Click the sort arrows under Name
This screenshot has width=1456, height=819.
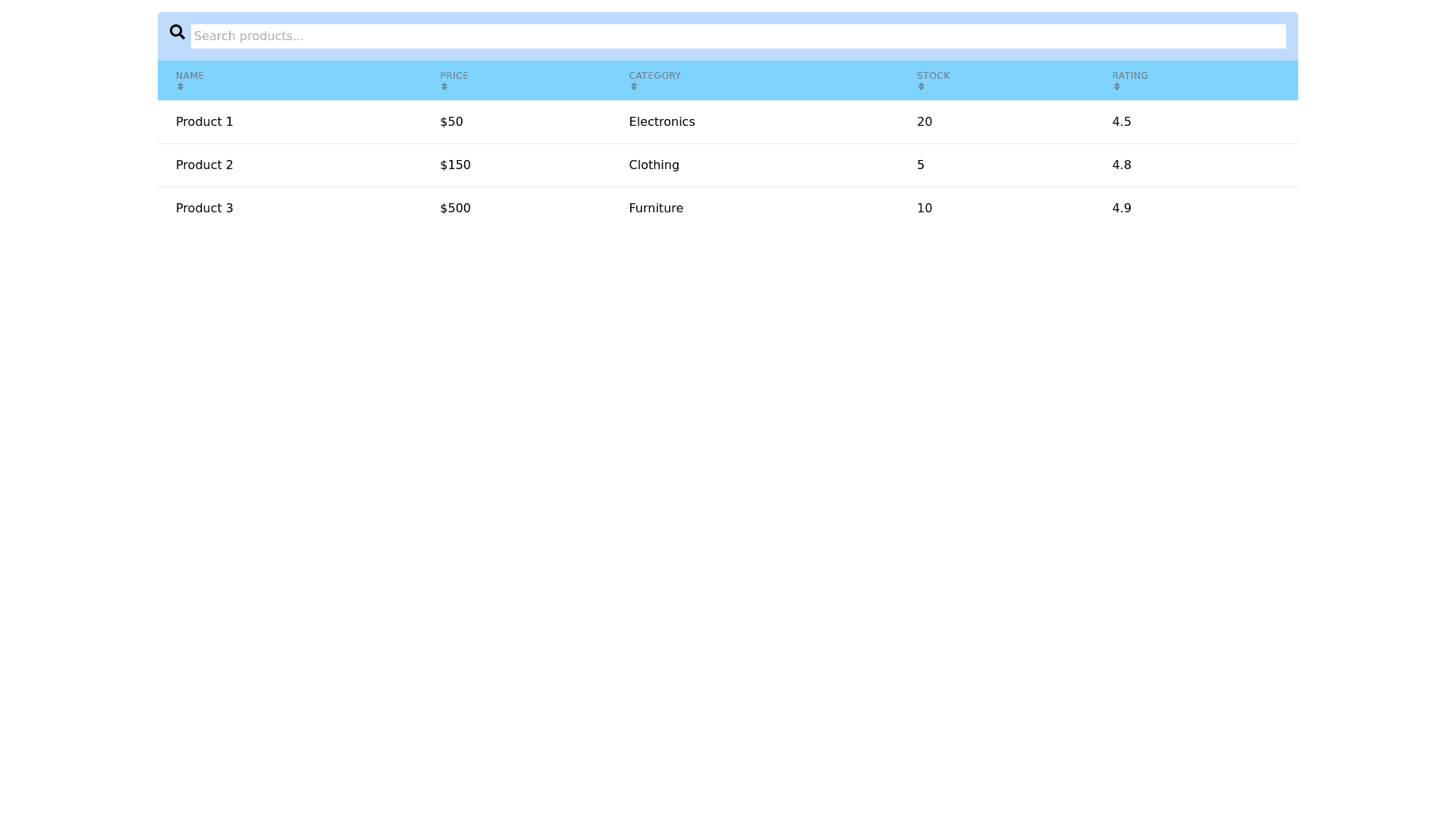[180, 86]
